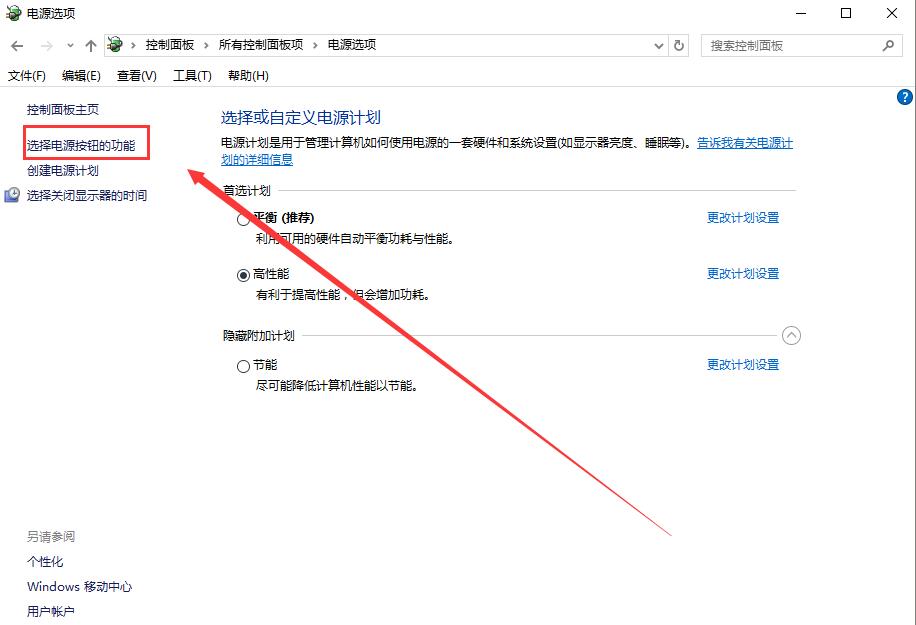Image resolution: width=916 pixels, height=625 pixels.
Task: Select the 高性能 power plan
Action: [x=243, y=274]
